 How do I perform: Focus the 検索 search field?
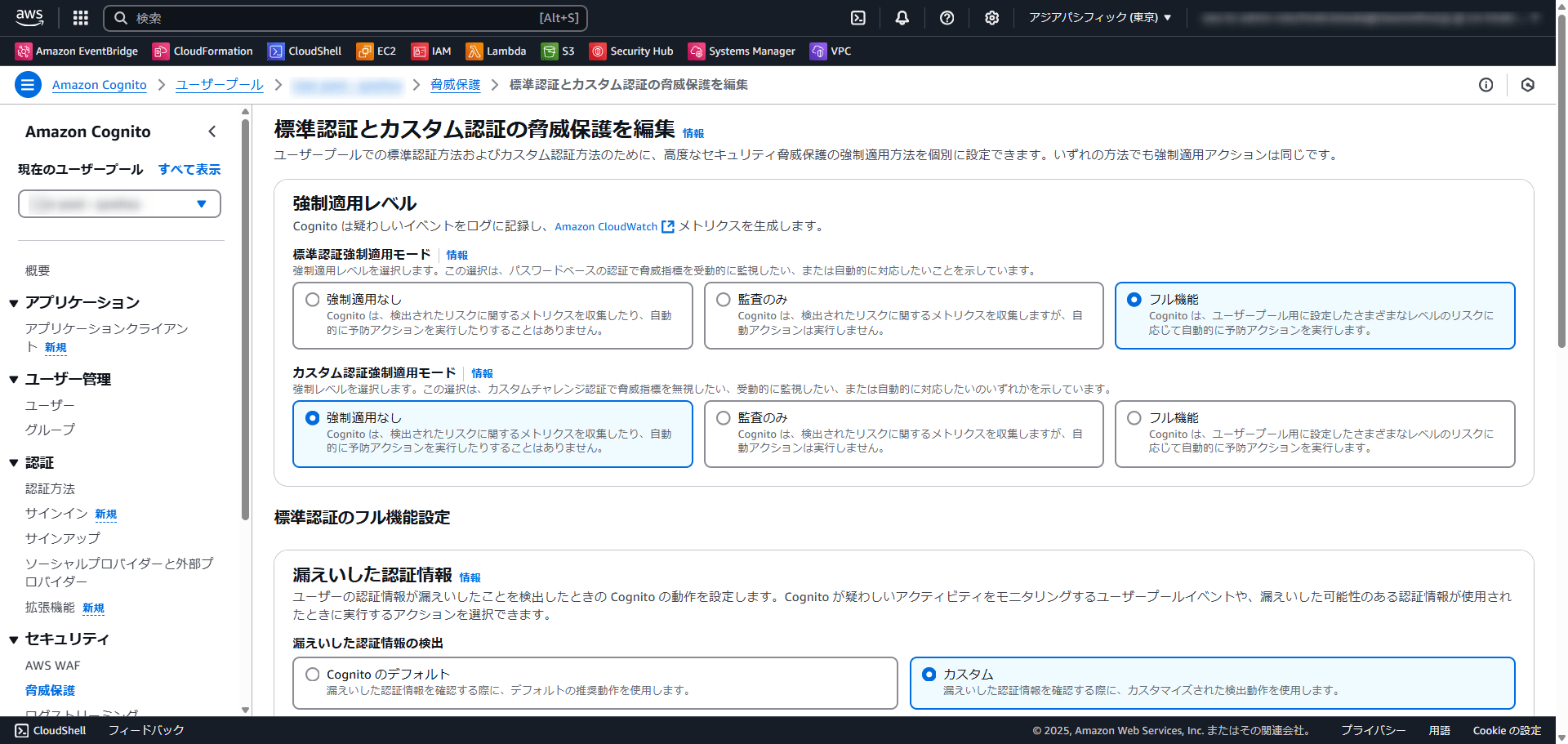pyautogui.click(x=345, y=18)
